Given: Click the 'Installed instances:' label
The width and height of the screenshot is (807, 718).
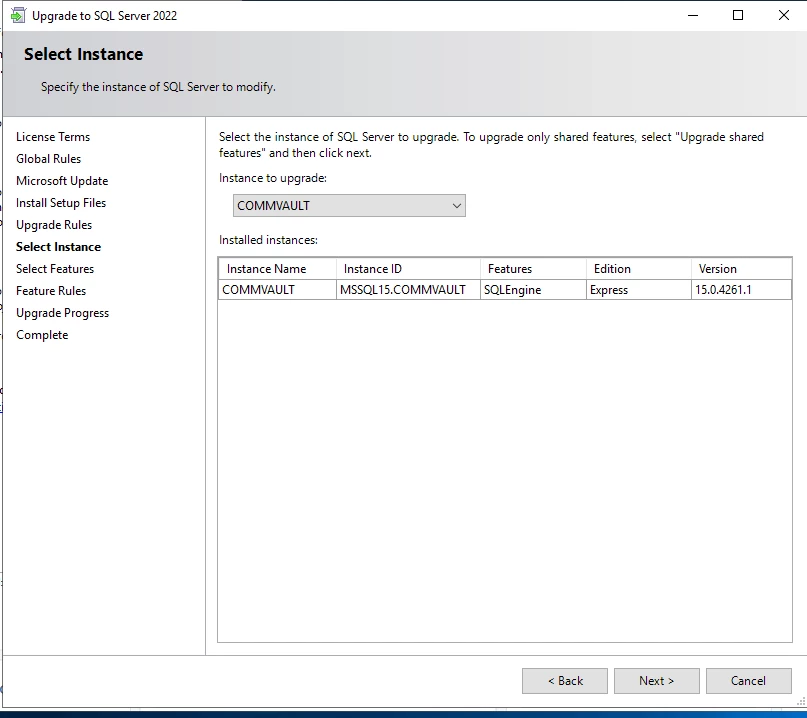Looking at the screenshot, I should 268,240.
